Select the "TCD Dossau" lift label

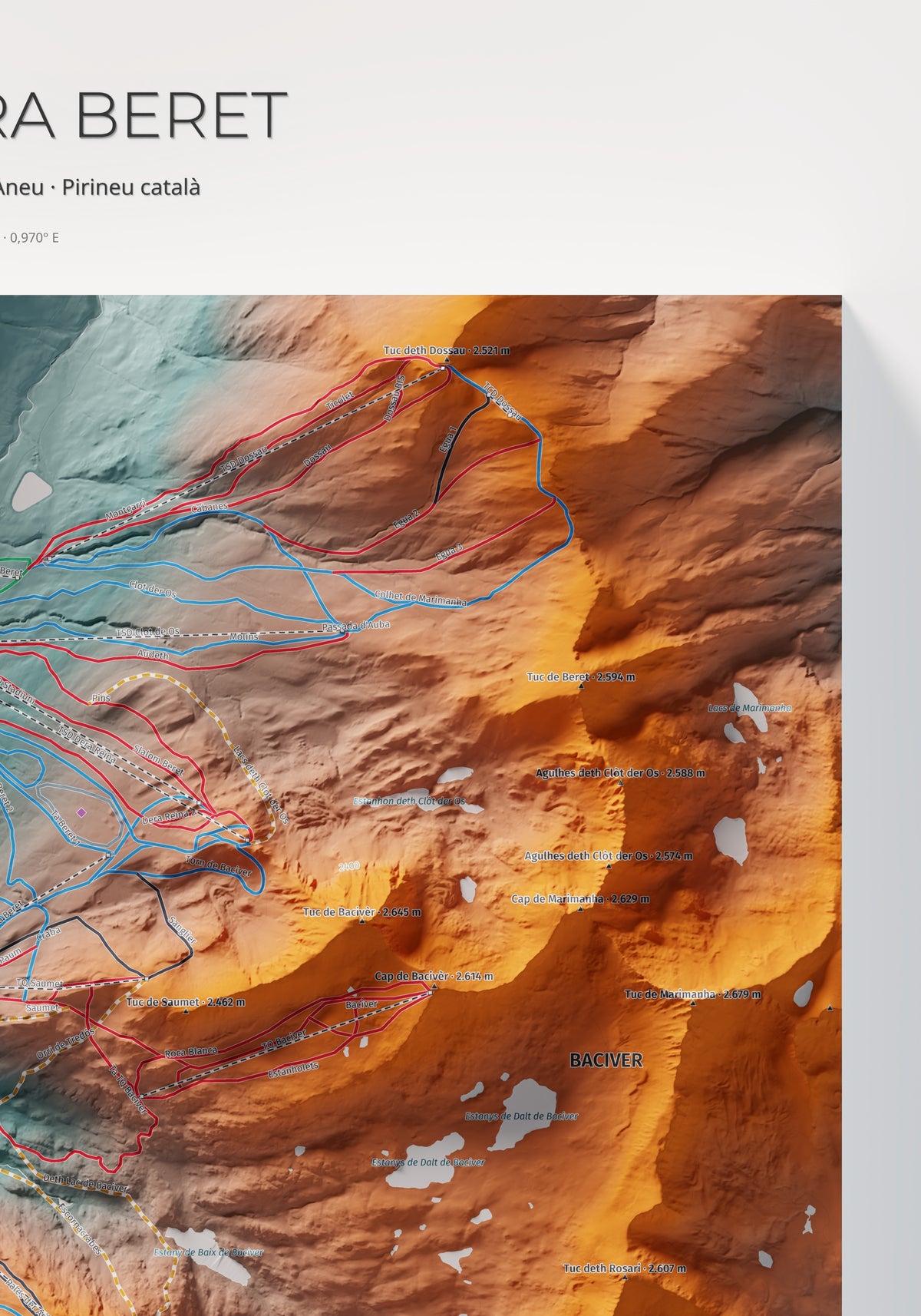click(503, 402)
